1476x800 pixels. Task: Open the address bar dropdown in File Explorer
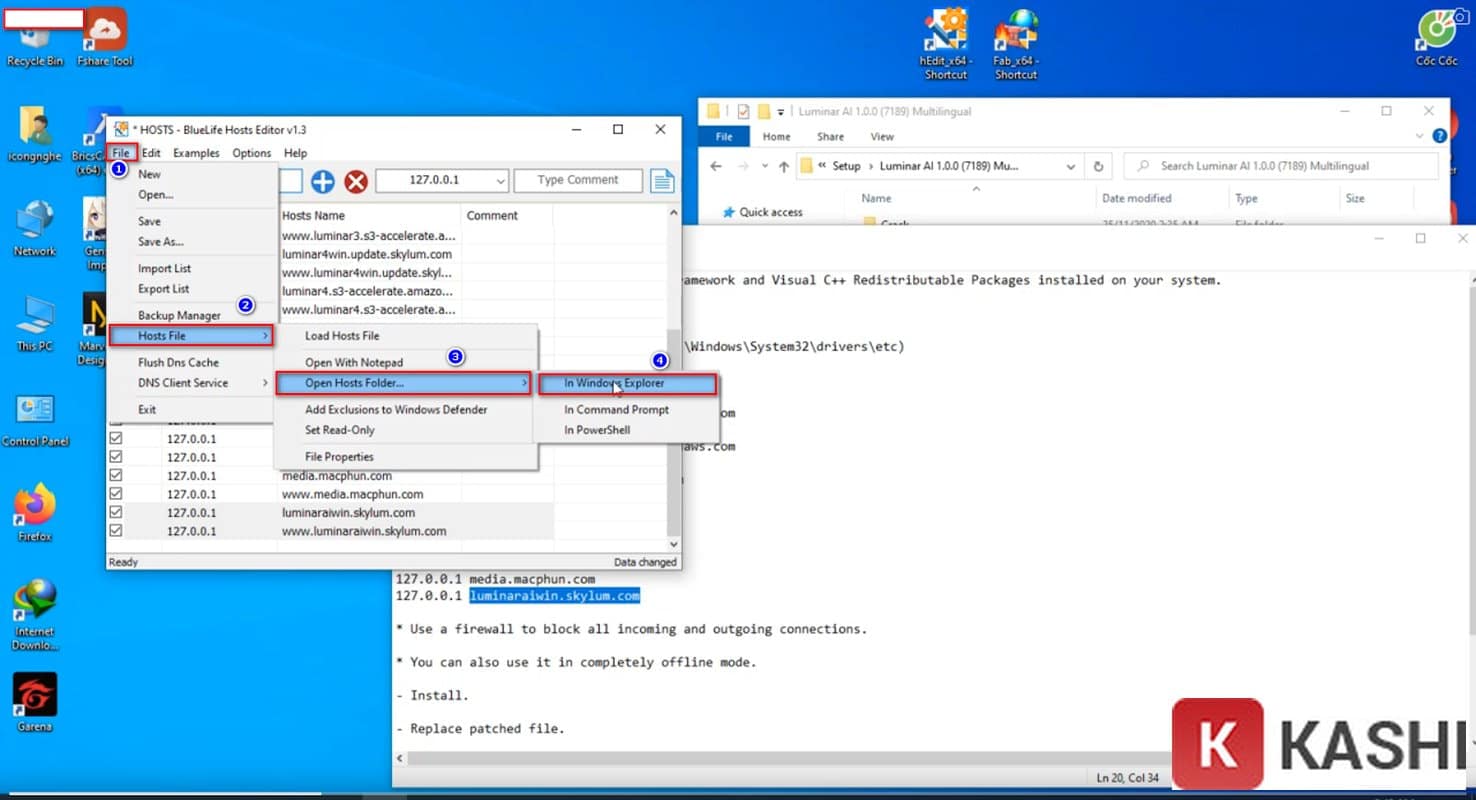click(x=1072, y=166)
